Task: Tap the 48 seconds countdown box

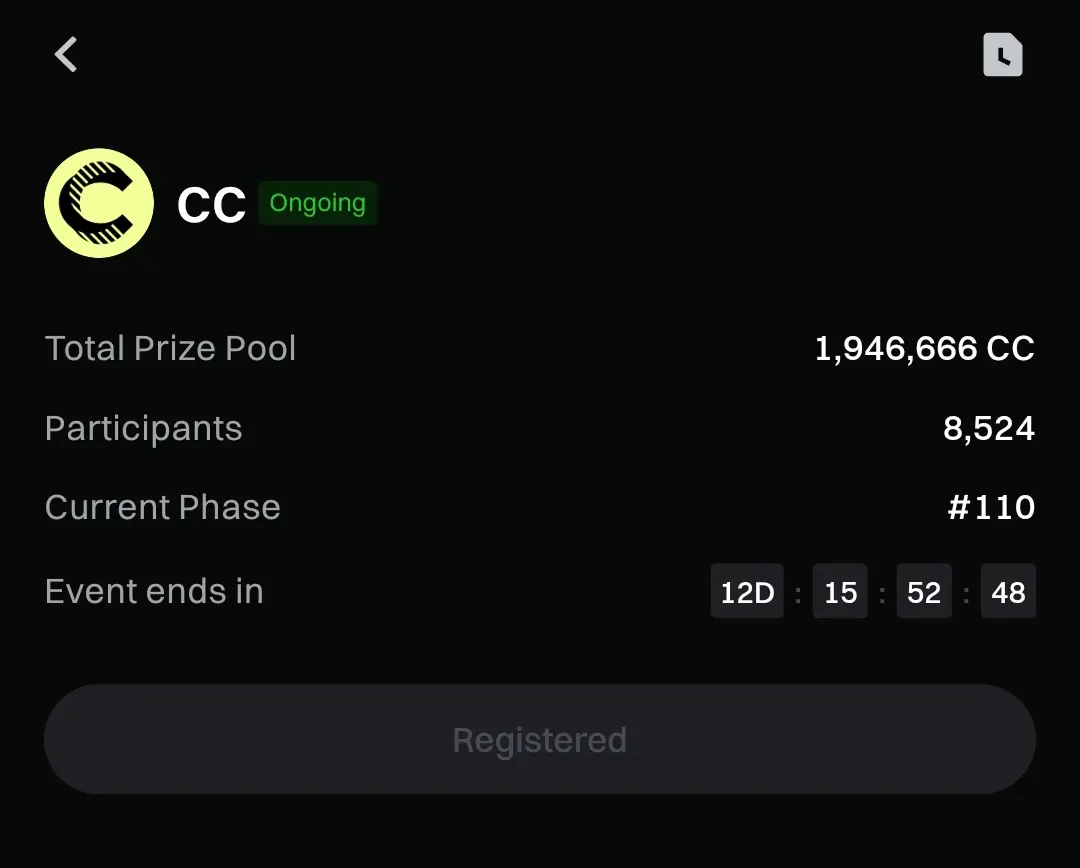Action: pyautogui.click(x=1008, y=591)
